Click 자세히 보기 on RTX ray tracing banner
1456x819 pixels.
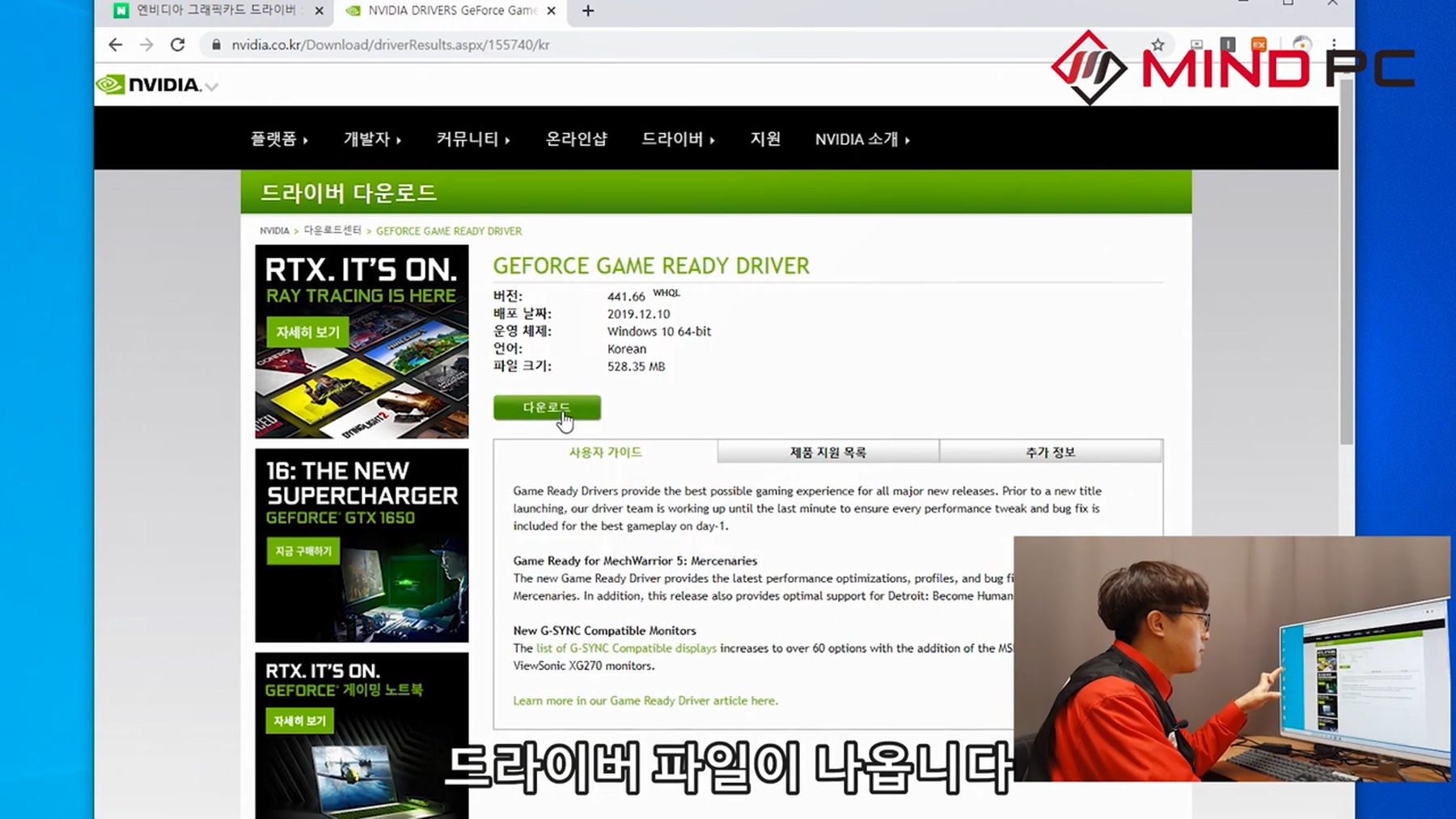[307, 332]
